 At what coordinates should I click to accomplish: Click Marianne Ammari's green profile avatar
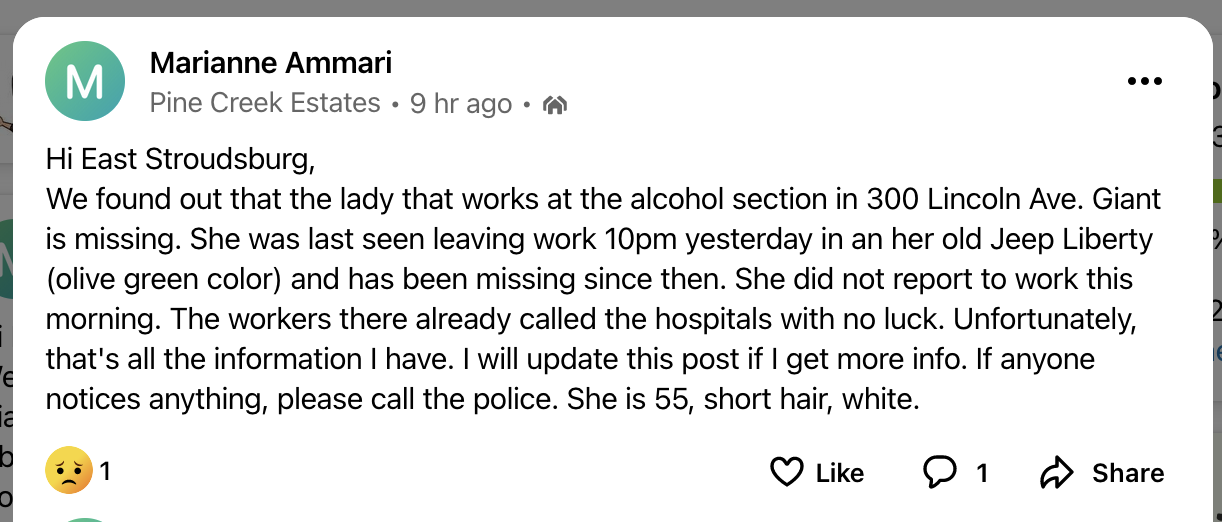pyautogui.click(x=85, y=82)
